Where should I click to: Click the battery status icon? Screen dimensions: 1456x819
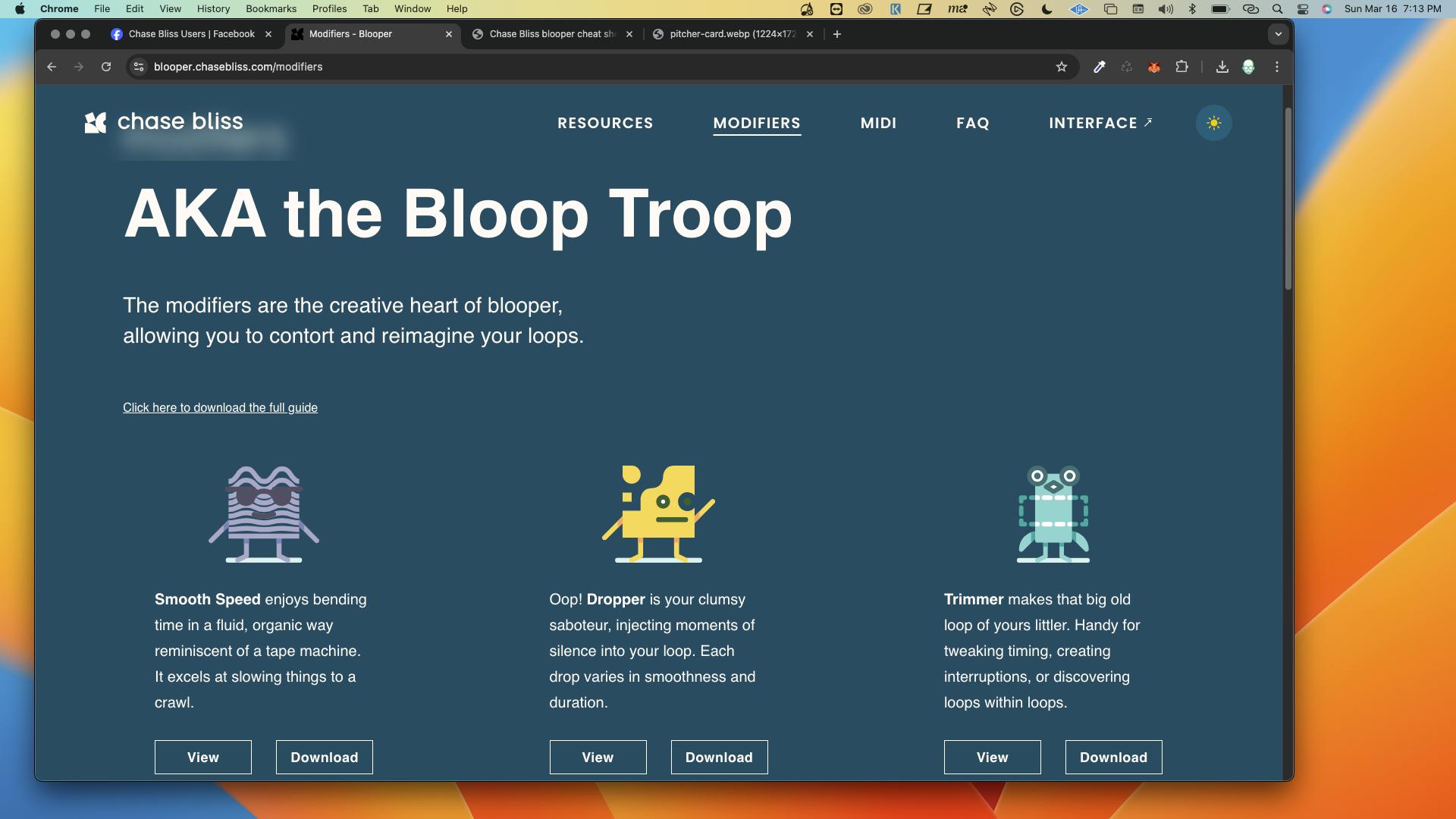pyautogui.click(x=1220, y=9)
